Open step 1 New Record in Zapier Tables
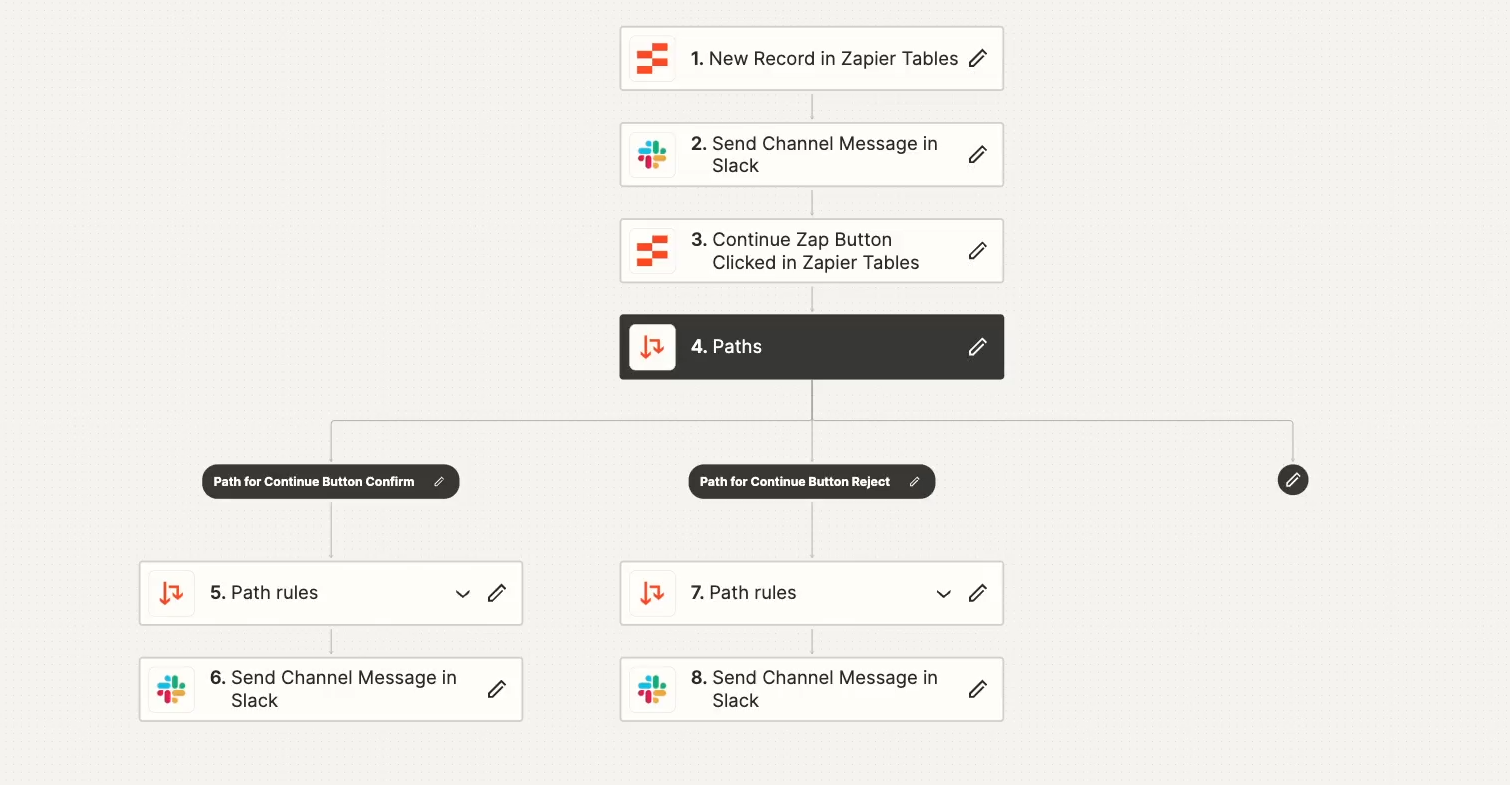This screenshot has width=1510, height=785. [812, 59]
